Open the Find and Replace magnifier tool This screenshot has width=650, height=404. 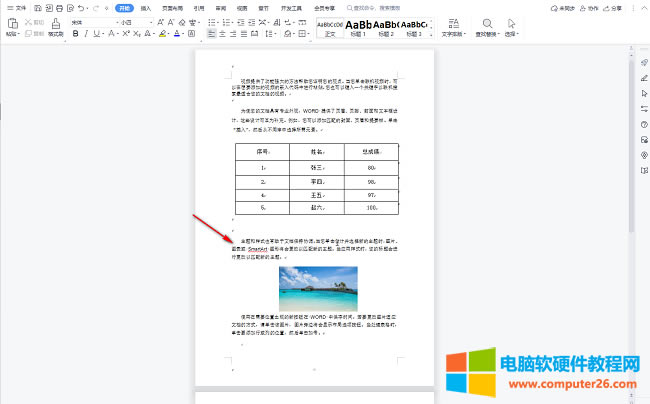coord(486,24)
